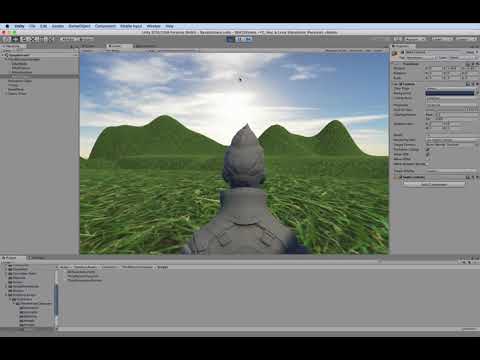This screenshot has width=480, height=360.
Task: Open the Window menu
Action: (154, 26)
